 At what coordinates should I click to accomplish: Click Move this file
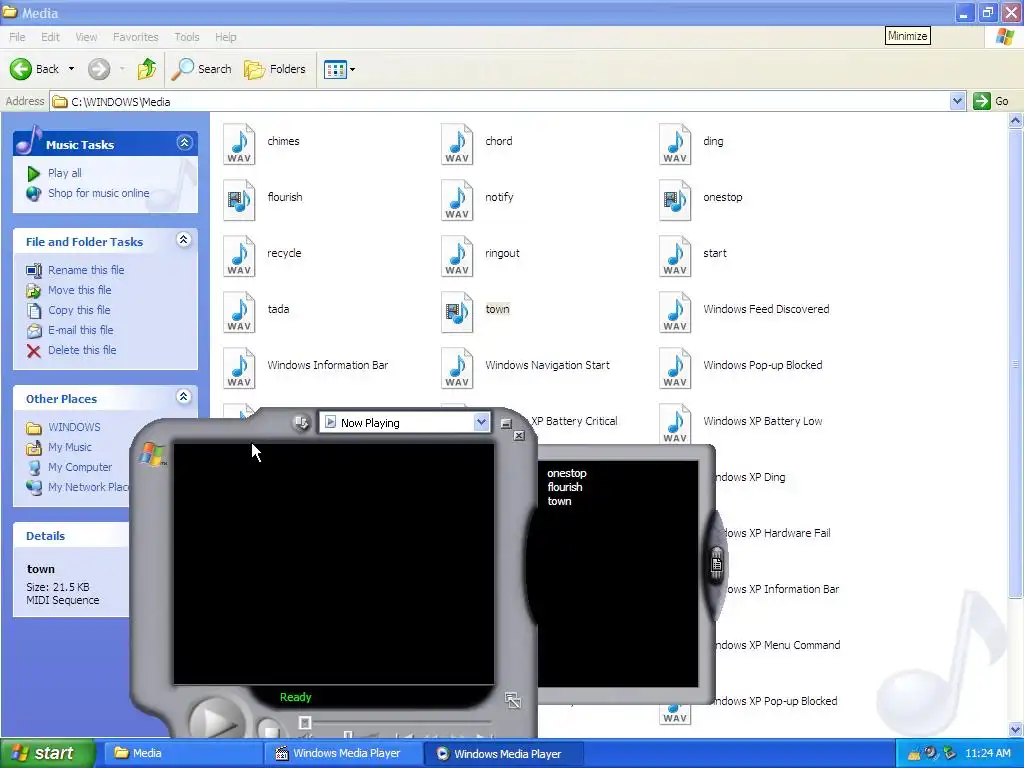(x=80, y=290)
